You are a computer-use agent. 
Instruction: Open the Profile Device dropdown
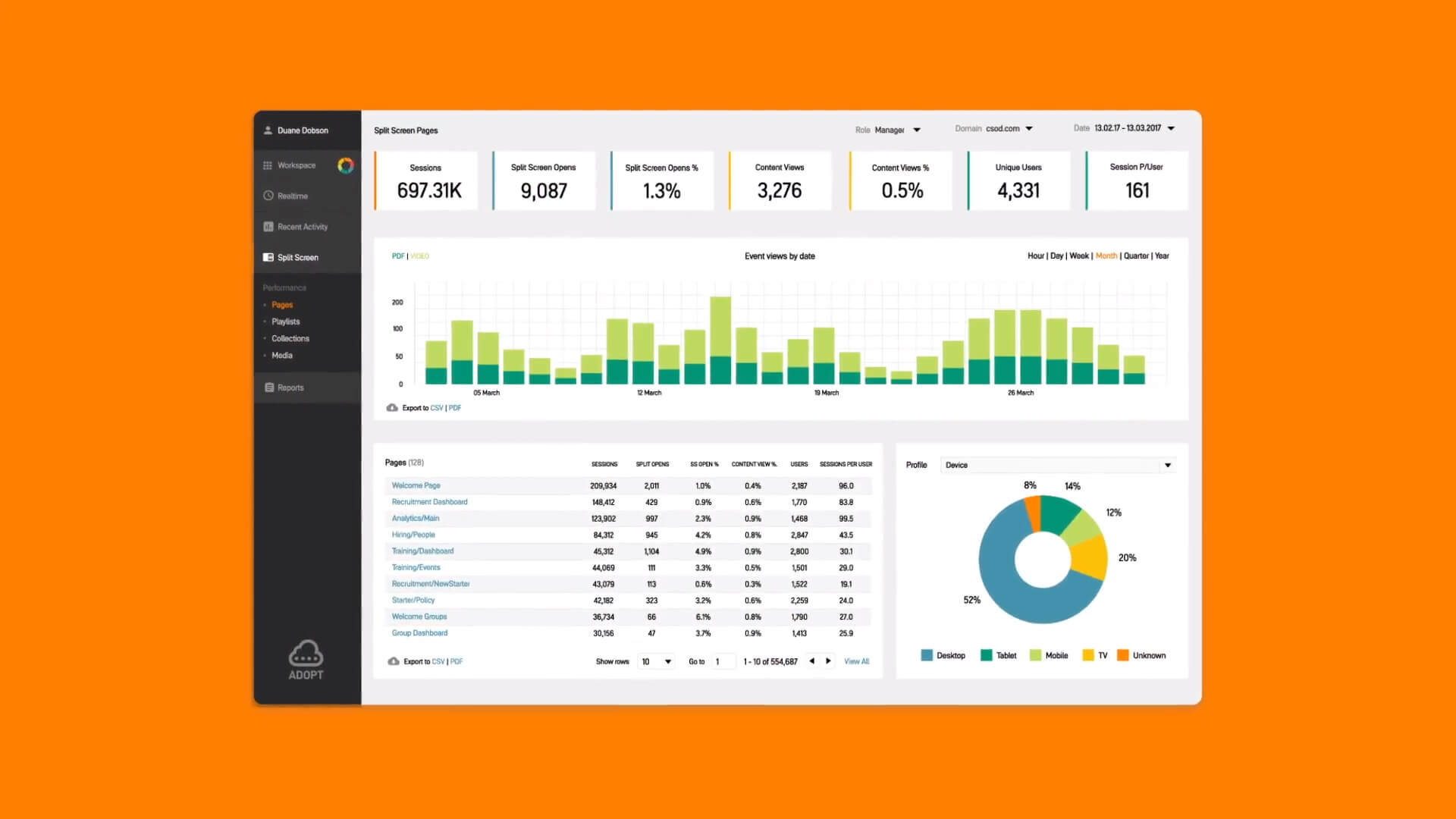[x=1167, y=466]
